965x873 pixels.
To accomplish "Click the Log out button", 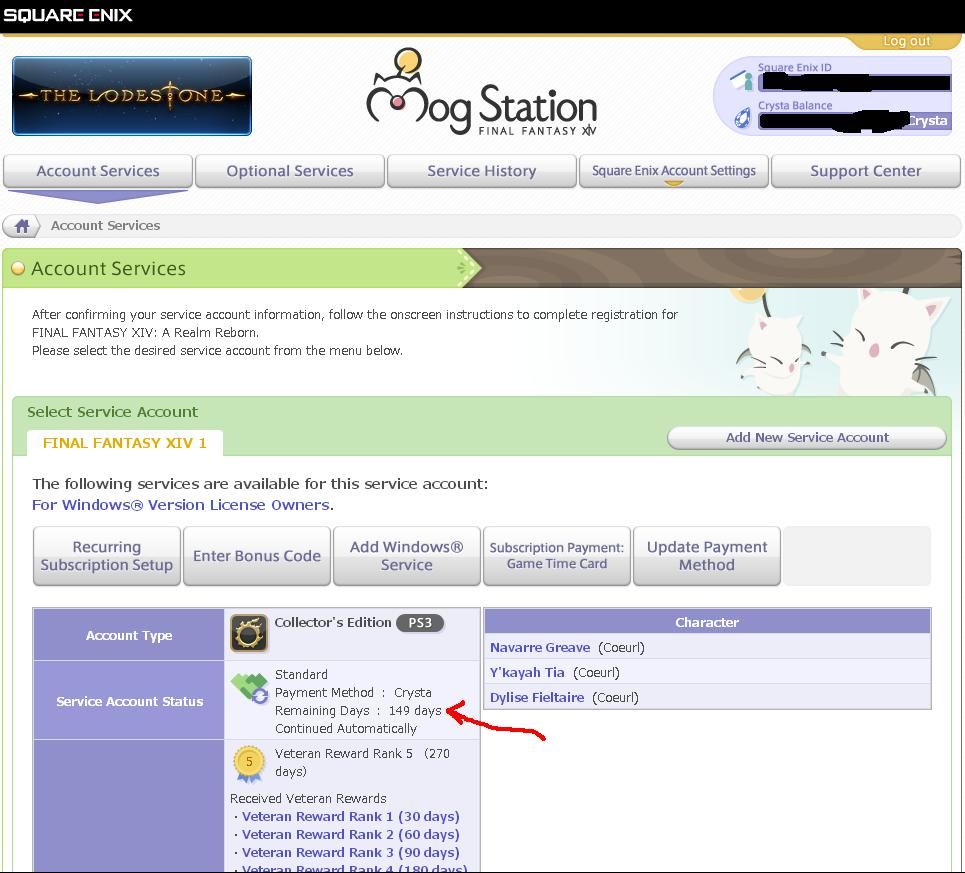I will point(907,41).
